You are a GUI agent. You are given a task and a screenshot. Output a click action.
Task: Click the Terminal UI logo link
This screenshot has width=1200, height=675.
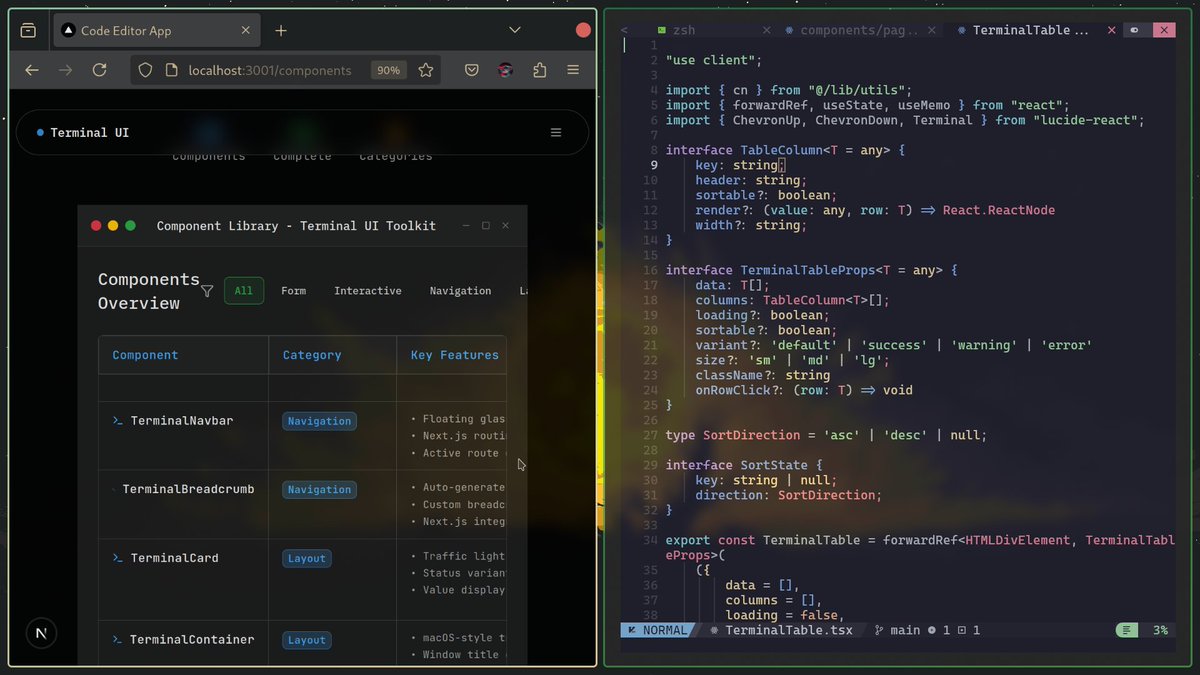click(x=83, y=132)
